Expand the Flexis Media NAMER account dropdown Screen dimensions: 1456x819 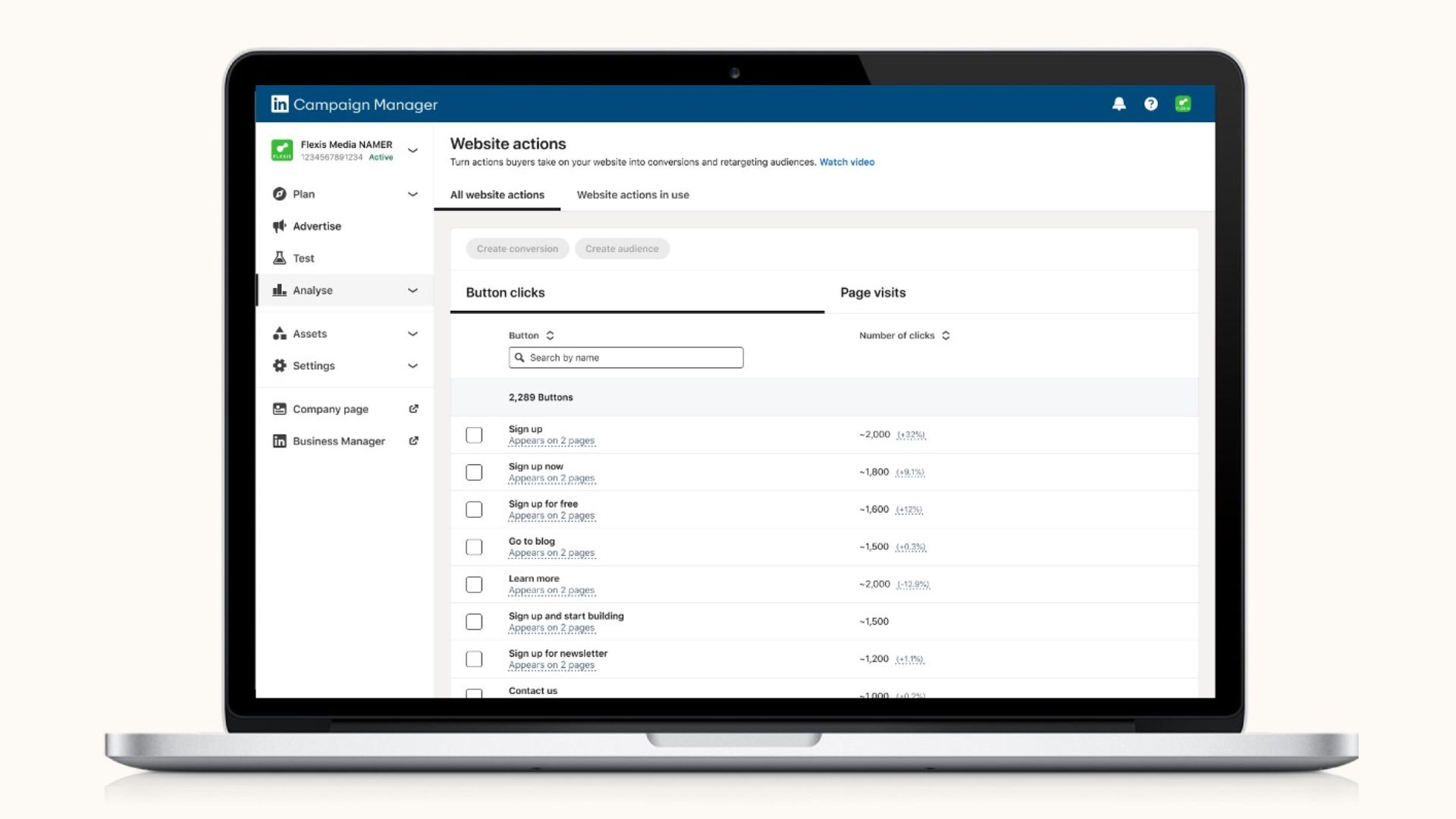click(x=413, y=150)
